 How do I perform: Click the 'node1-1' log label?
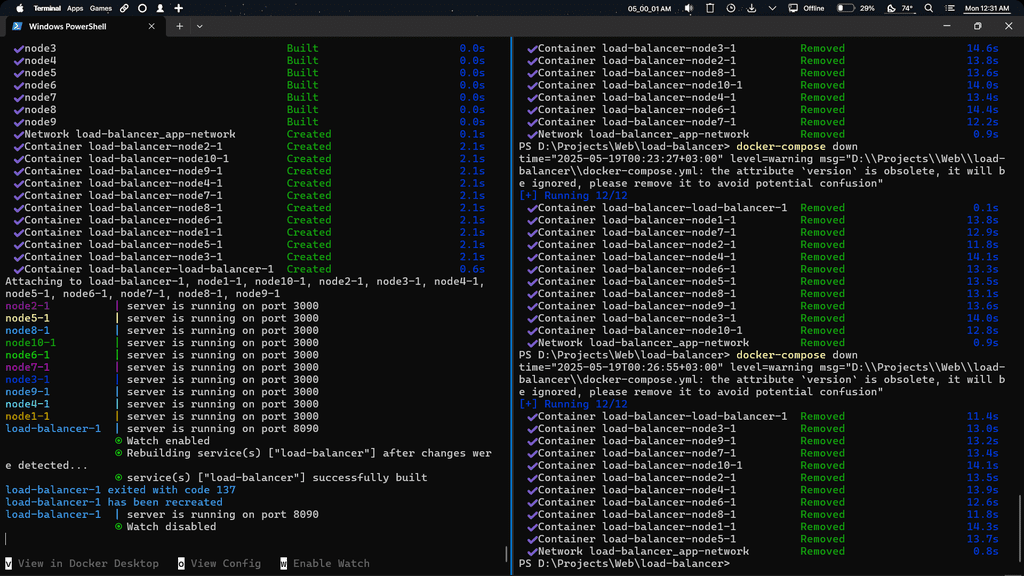(x=27, y=417)
